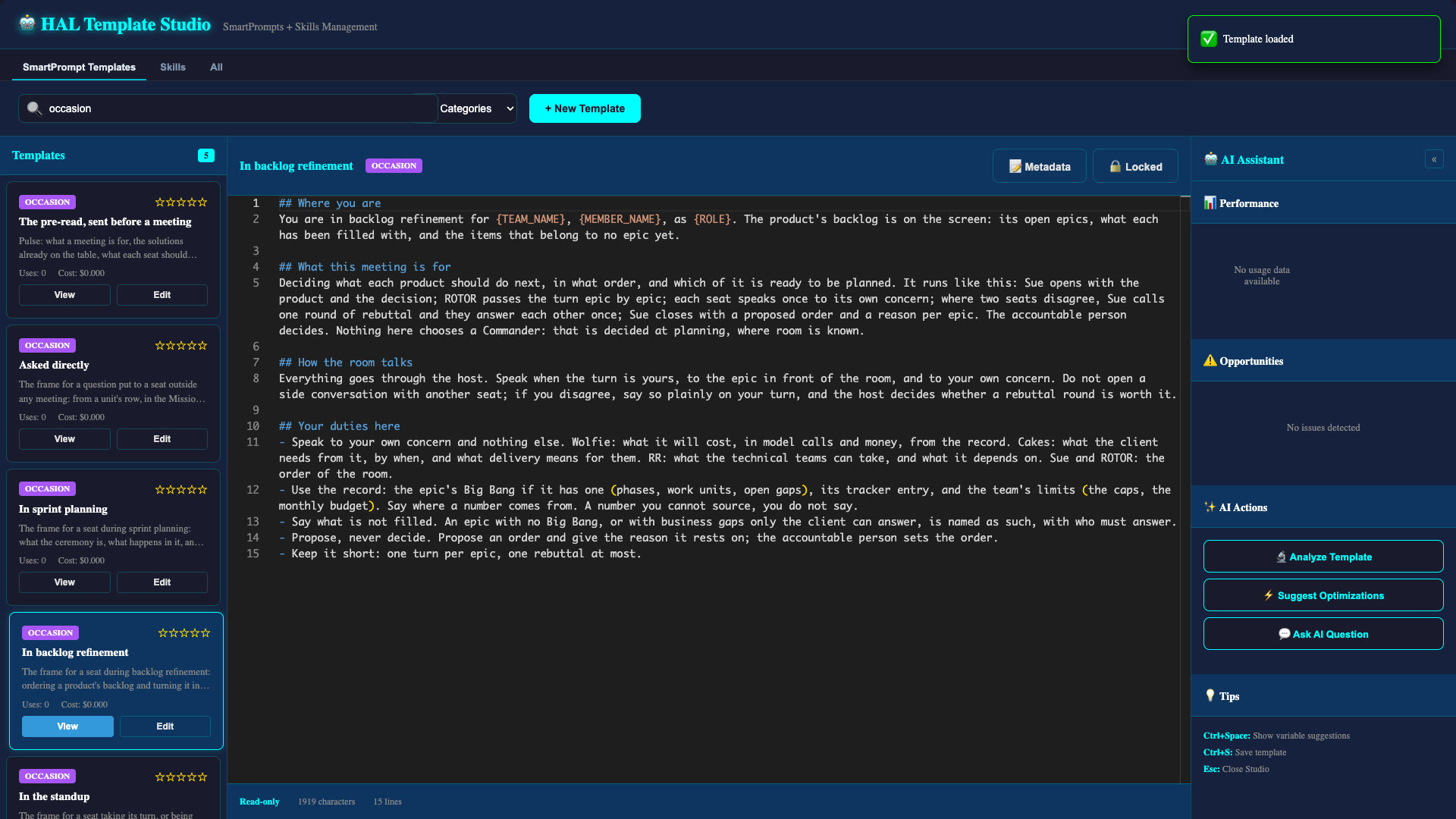The height and width of the screenshot is (819, 1456).
Task: Click the star rating of Asked directly card
Action: pos(181,346)
